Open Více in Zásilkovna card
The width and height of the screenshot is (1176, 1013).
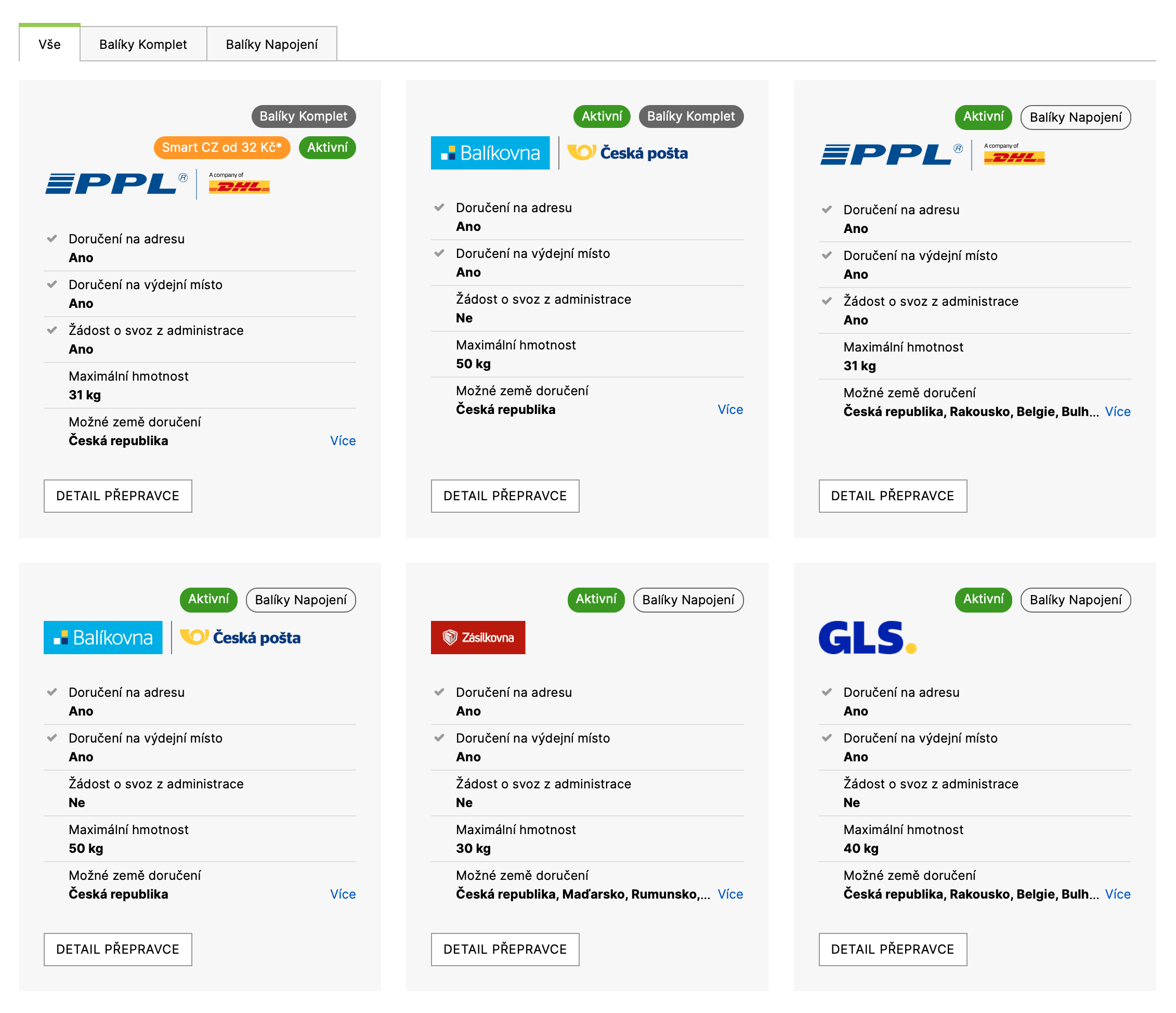[x=730, y=894]
